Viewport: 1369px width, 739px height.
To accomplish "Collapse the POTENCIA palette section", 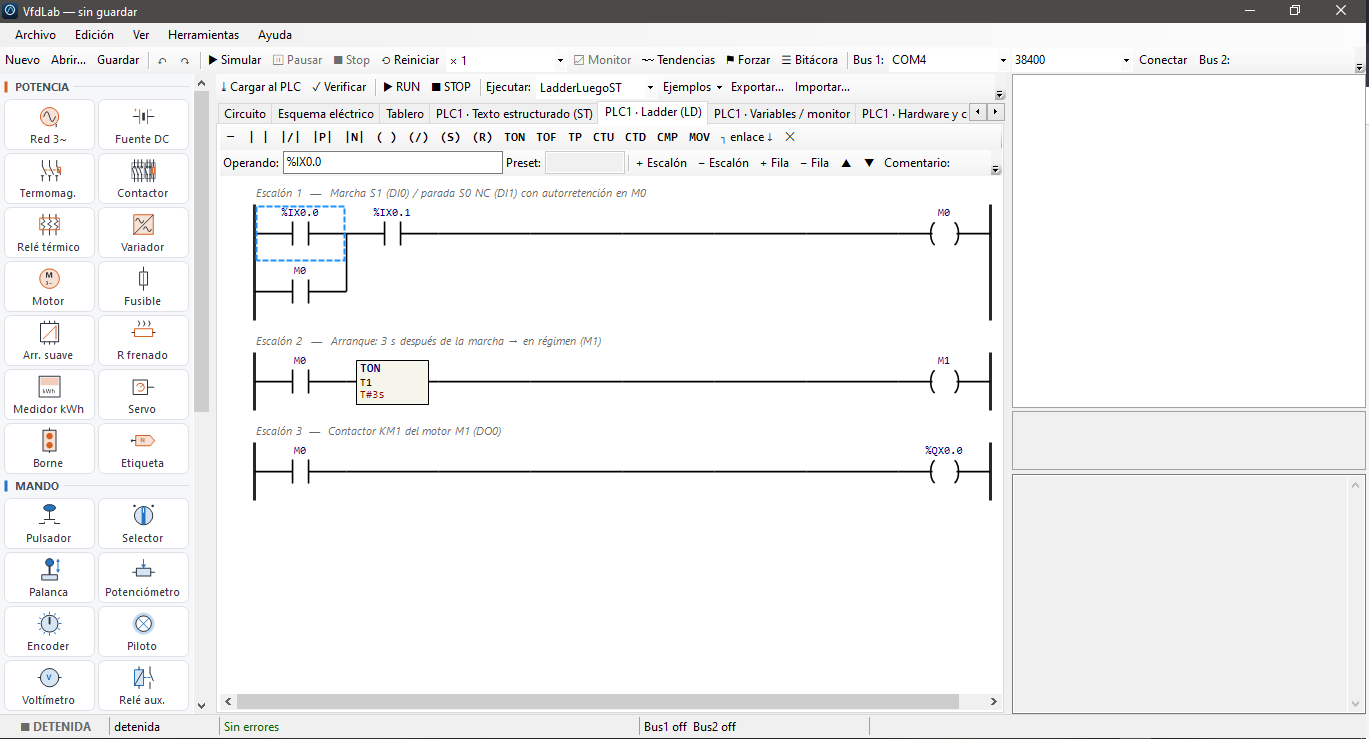I will pyautogui.click(x=40, y=87).
